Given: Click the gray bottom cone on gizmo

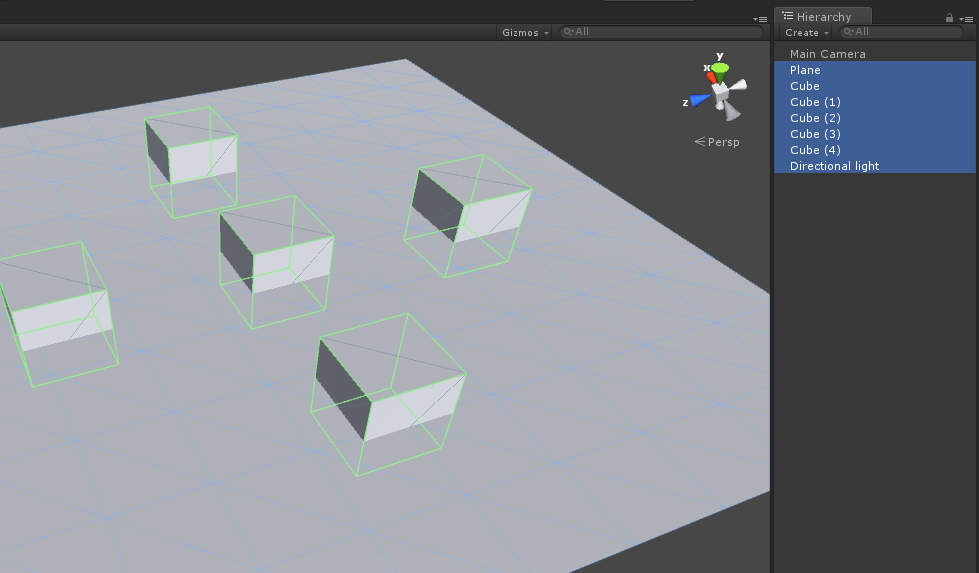Looking at the screenshot, I should click(x=731, y=111).
